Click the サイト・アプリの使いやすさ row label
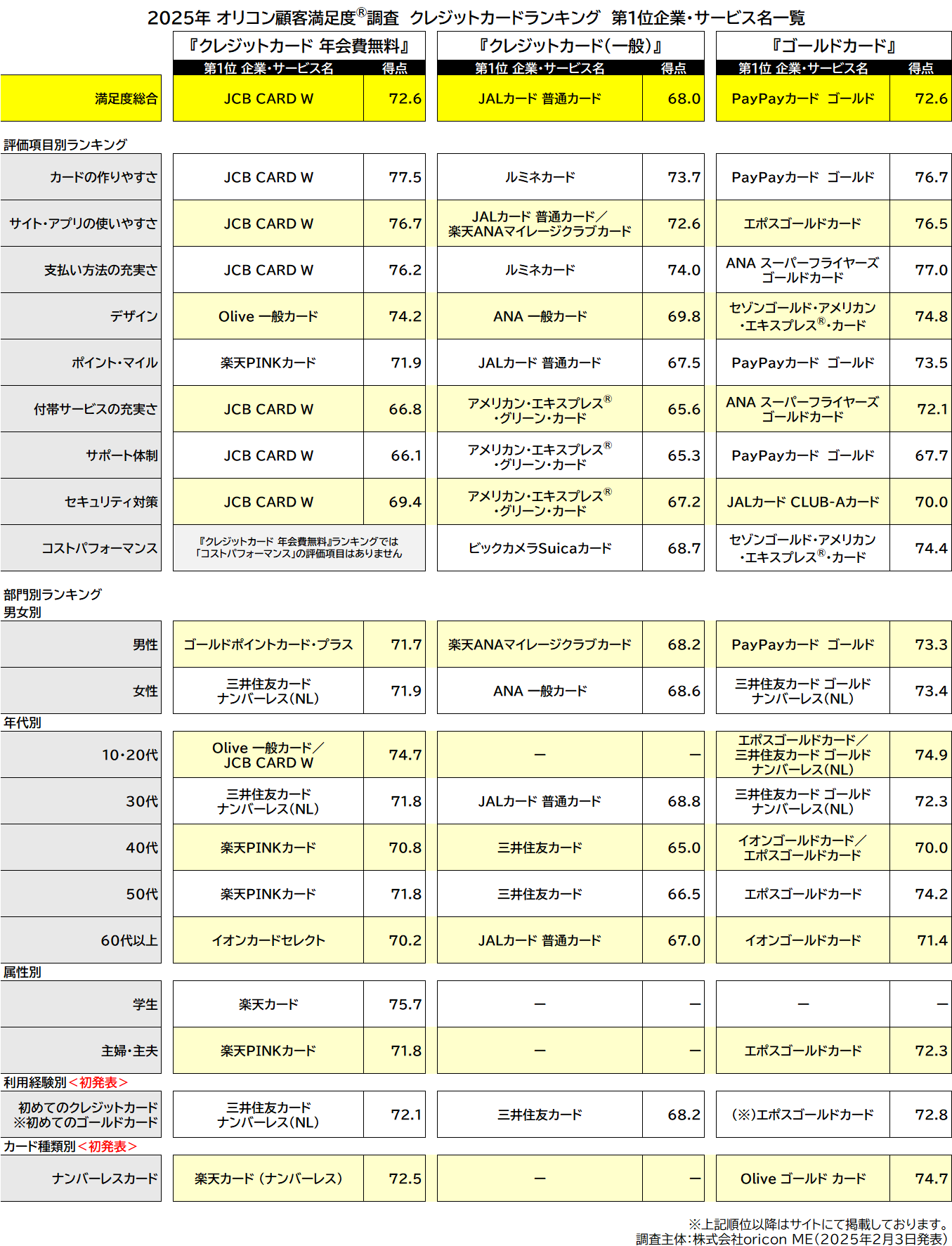The height and width of the screenshot is (1246, 952). coord(81,223)
